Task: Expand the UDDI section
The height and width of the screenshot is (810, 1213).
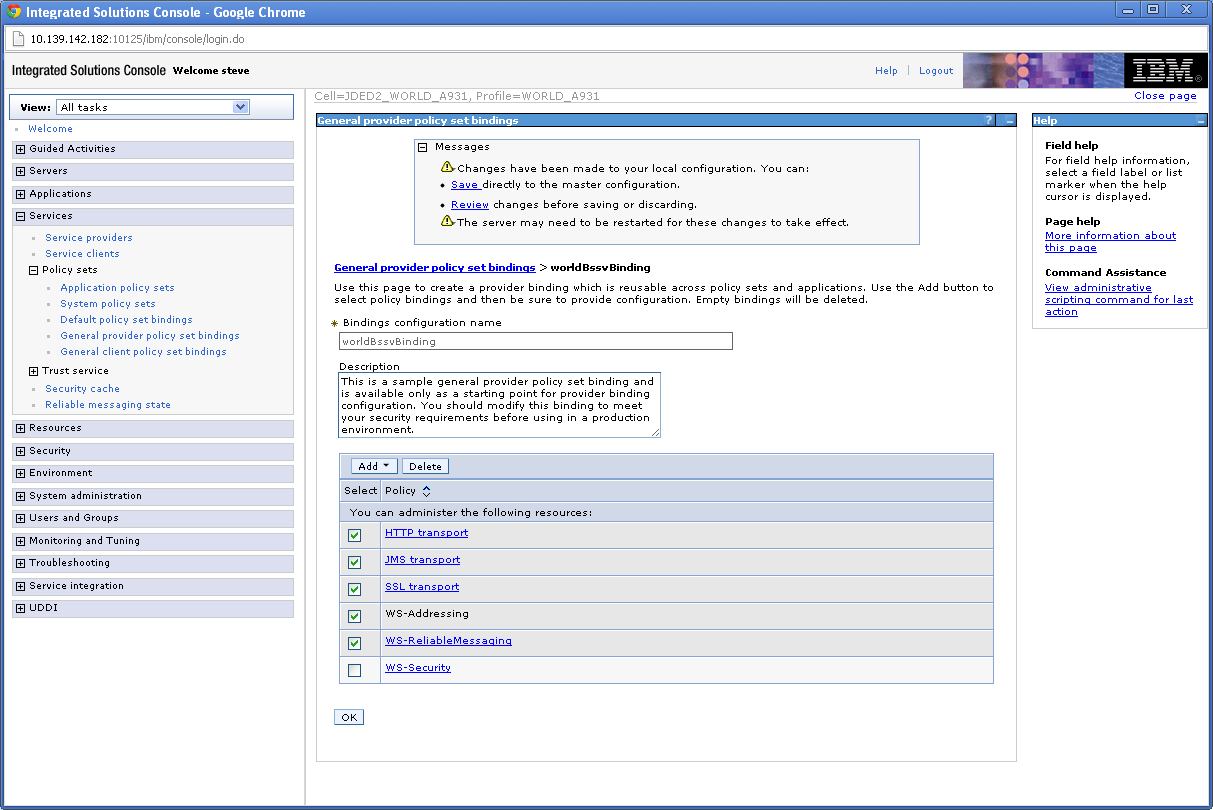Action: (x=20, y=608)
